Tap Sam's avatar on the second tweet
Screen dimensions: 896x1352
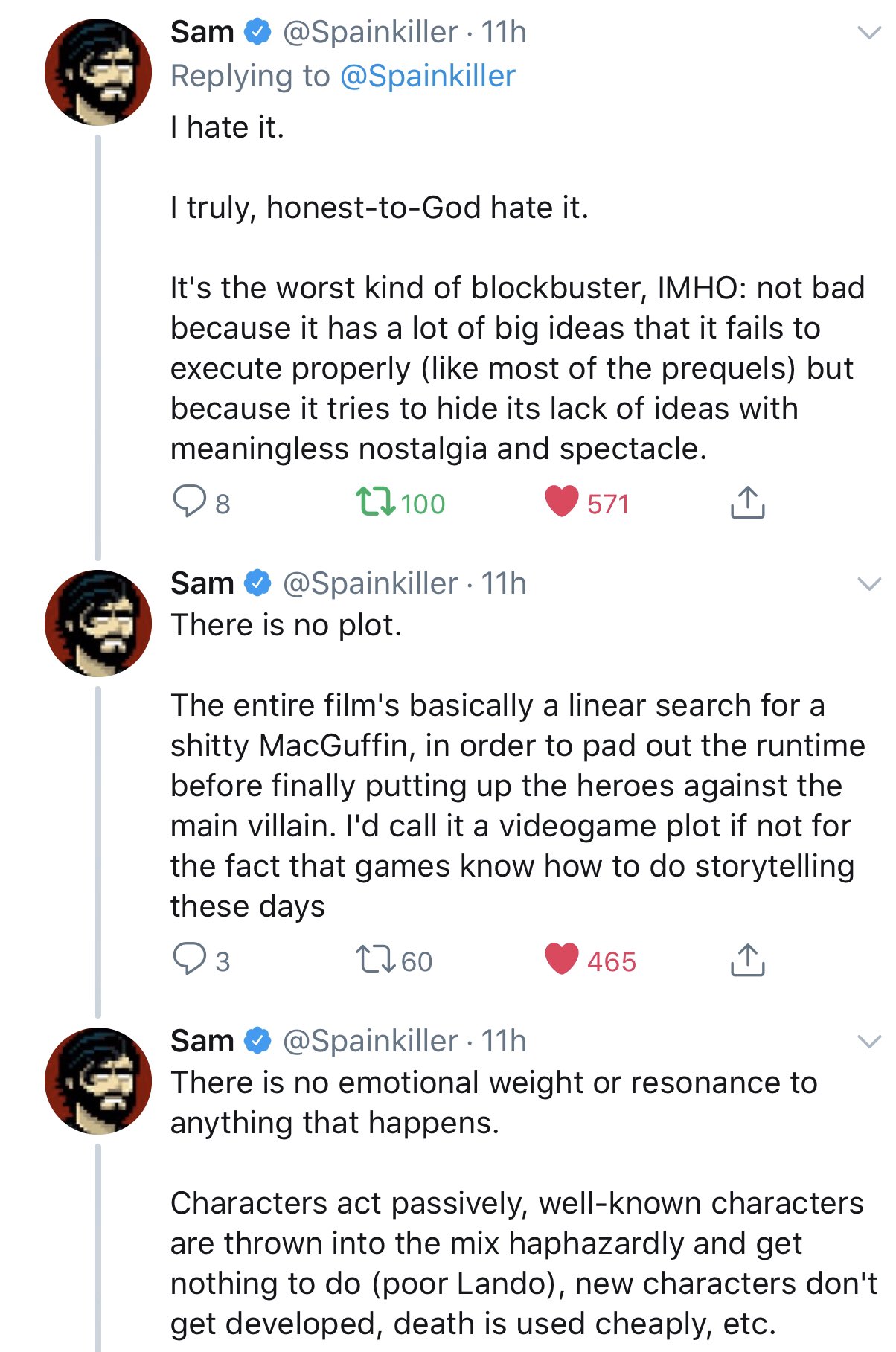tap(98, 624)
